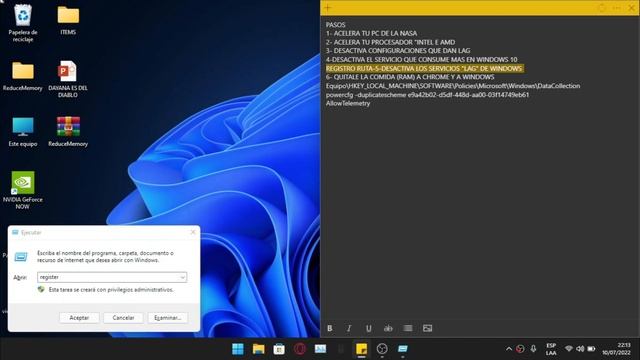Click the Examinar button in Ejecutar dialog
The height and width of the screenshot is (360, 640).
[x=168, y=318]
